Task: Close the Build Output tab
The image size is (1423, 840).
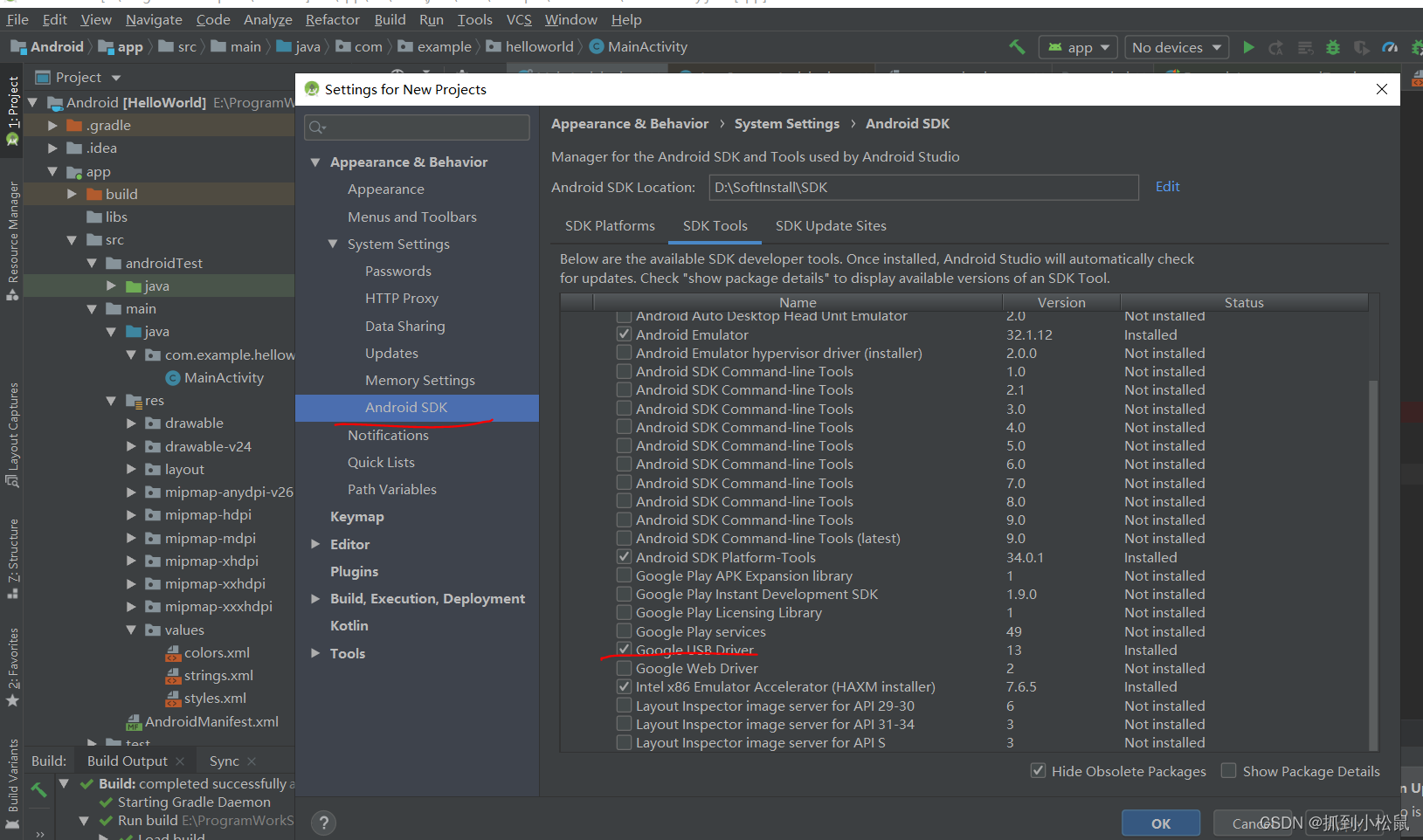Action: 180,761
